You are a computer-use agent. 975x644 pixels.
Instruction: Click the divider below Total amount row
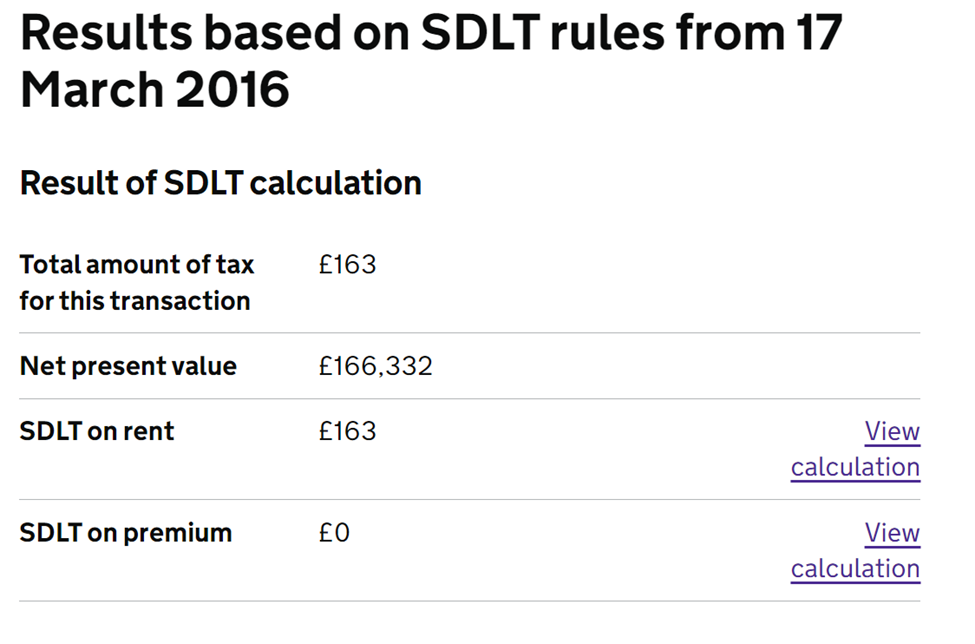pos(470,332)
